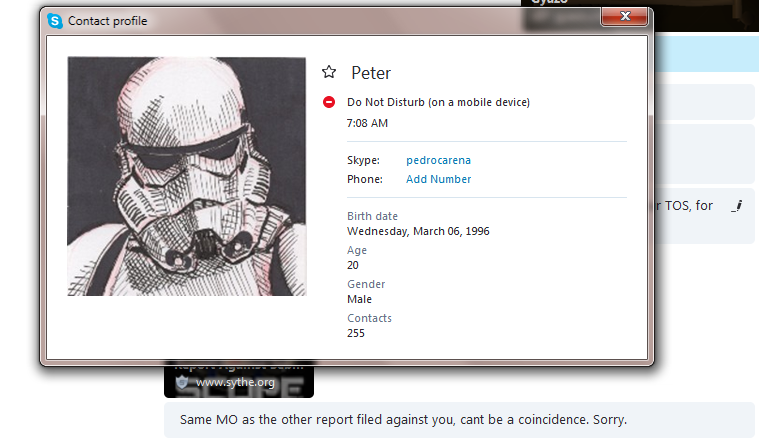Click the red Do Not Disturb status icon

point(329,102)
